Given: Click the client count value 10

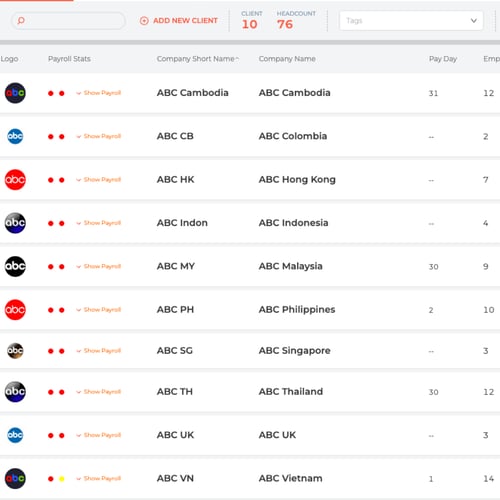Looking at the screenshot, I should [250, 24].
